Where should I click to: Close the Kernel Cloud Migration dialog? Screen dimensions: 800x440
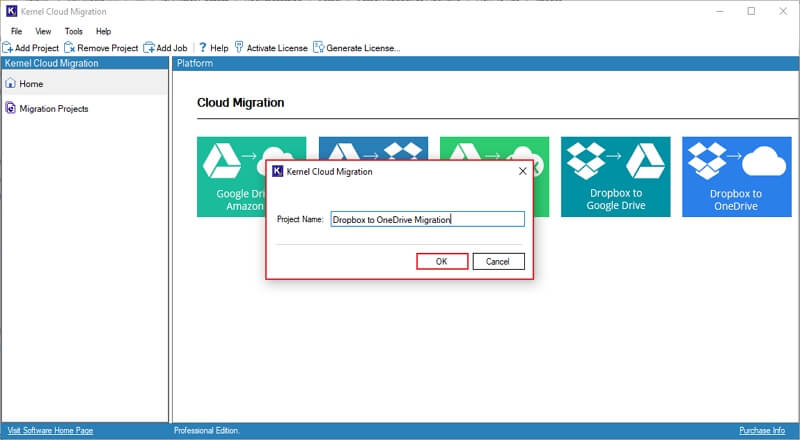tap(522, 171)
